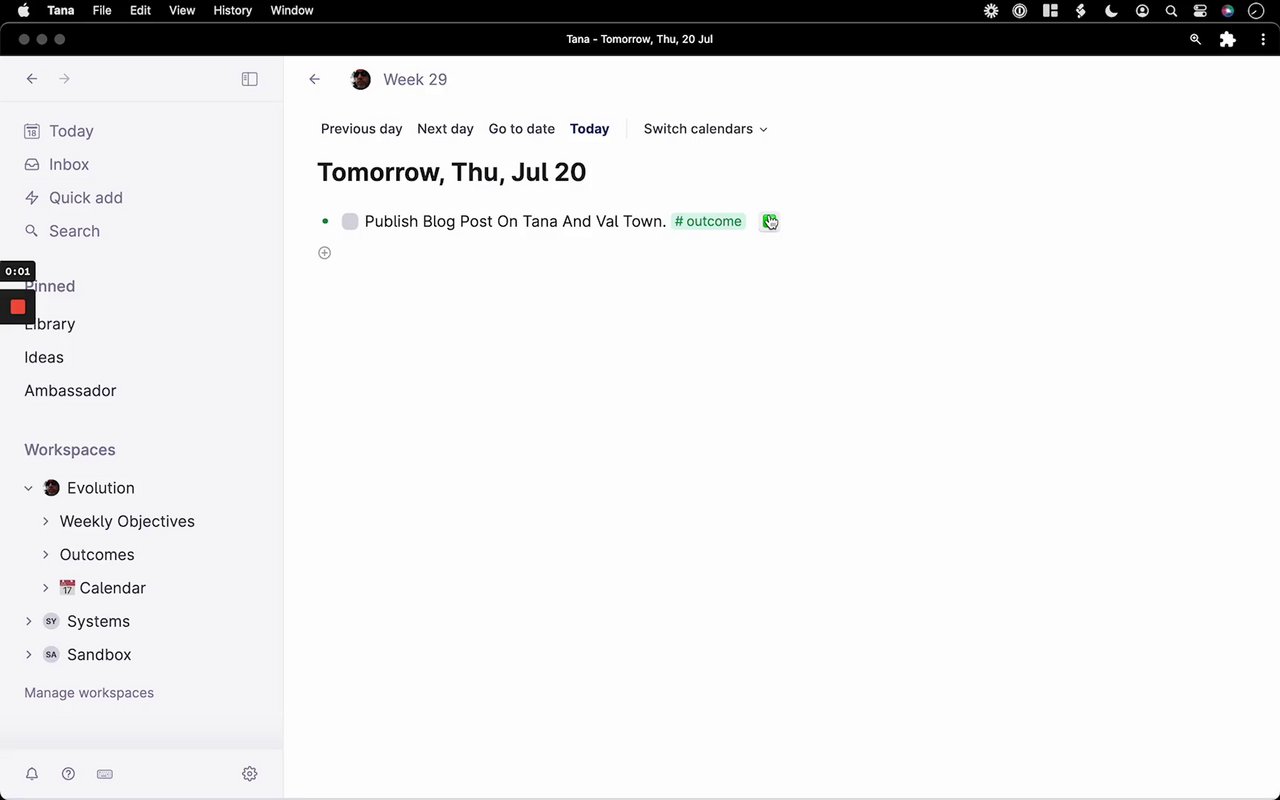This screenshot has width=1280, height=800.
Task: Add new node with plus circle
Action: pyautogui.click(x=324, y=253)
